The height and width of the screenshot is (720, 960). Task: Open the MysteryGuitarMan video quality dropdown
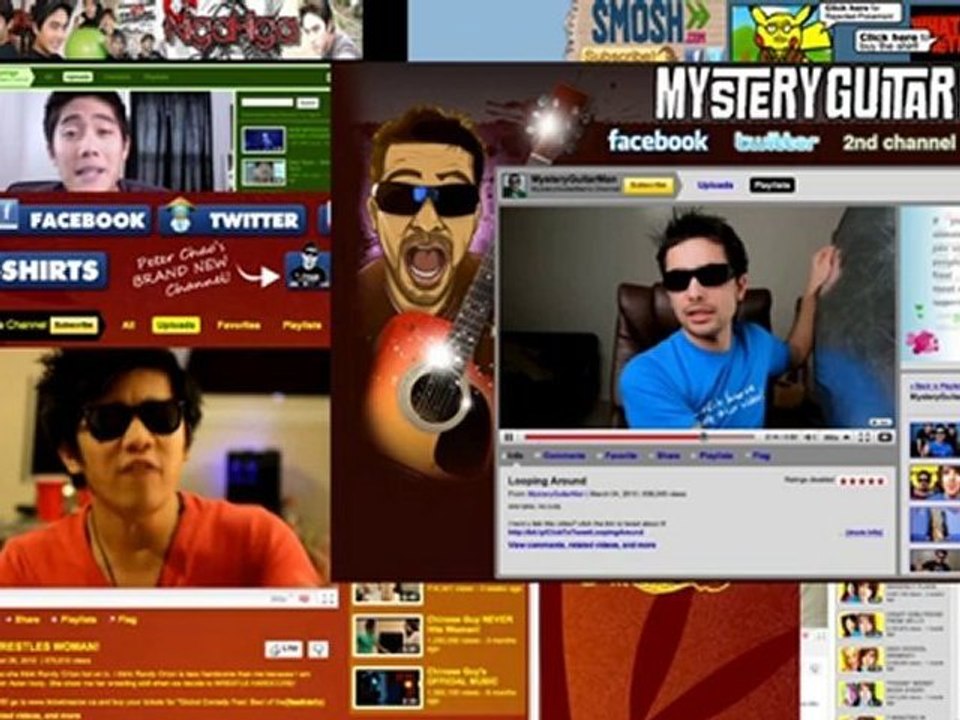(x=836, y=437)
